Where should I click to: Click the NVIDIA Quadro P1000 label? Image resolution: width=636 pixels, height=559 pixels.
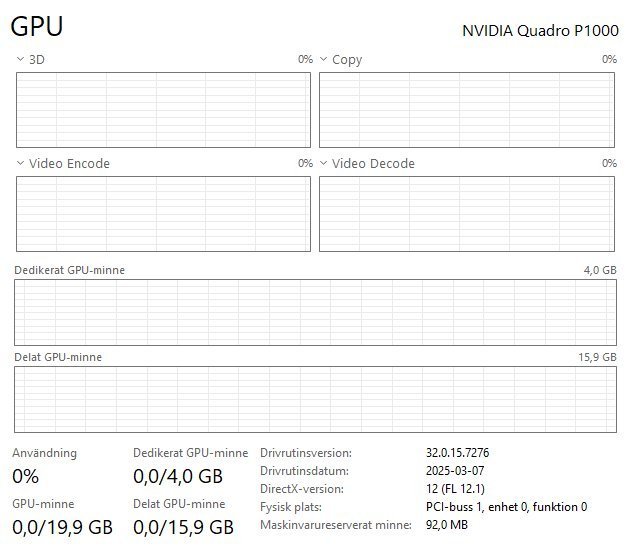539,30
